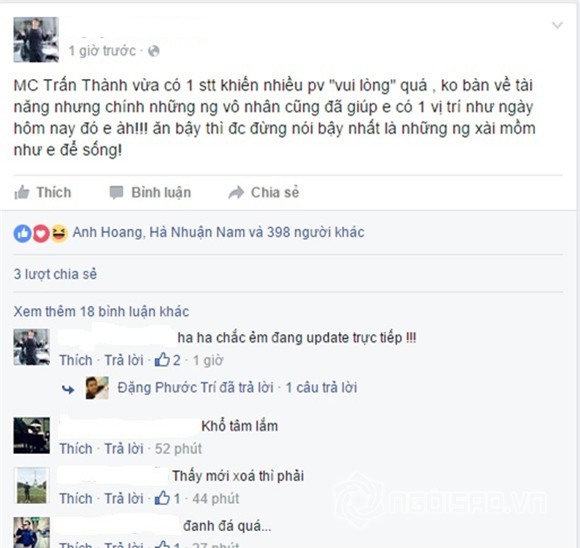The image size is (580, 548).
Task: Click avatar of 'Khổ tâm lắm' commenter
Action: point(32,436)
